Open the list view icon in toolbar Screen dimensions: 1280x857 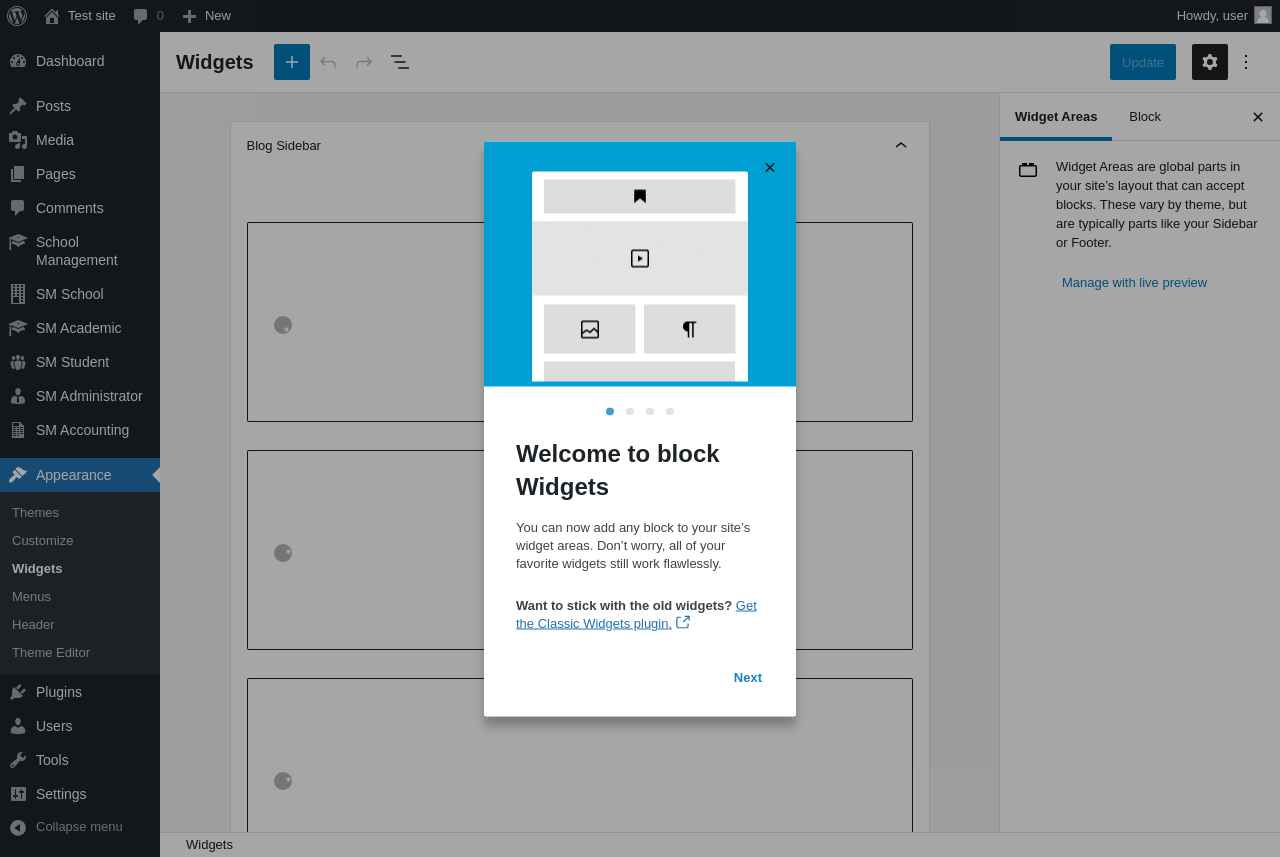coord(400,62)
